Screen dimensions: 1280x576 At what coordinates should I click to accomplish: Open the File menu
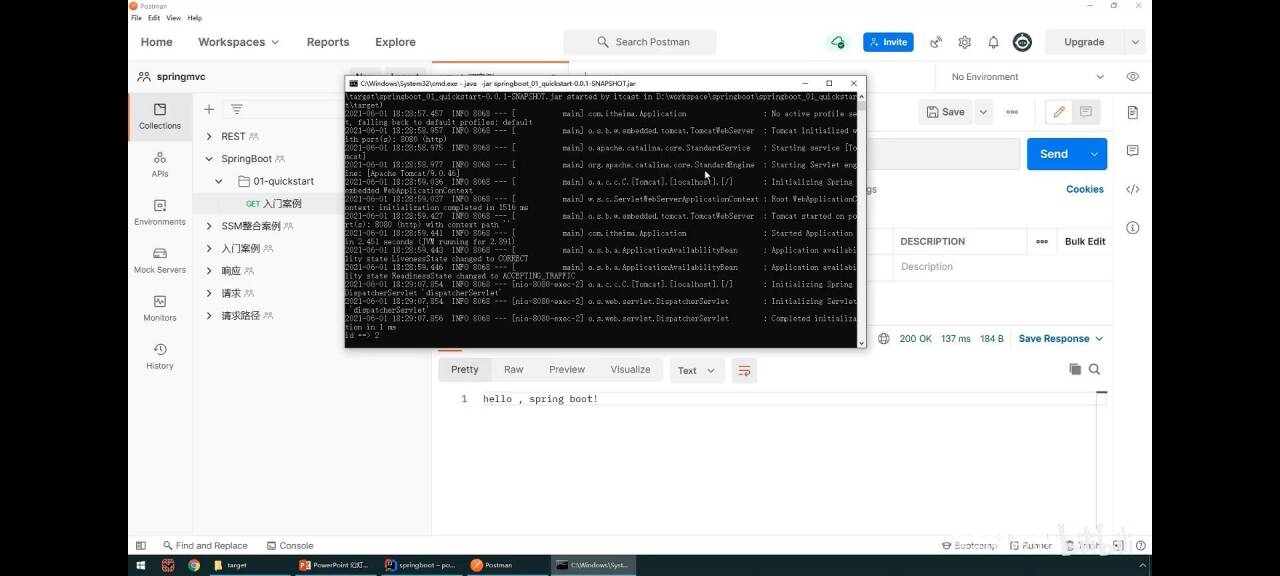(136, 18)
